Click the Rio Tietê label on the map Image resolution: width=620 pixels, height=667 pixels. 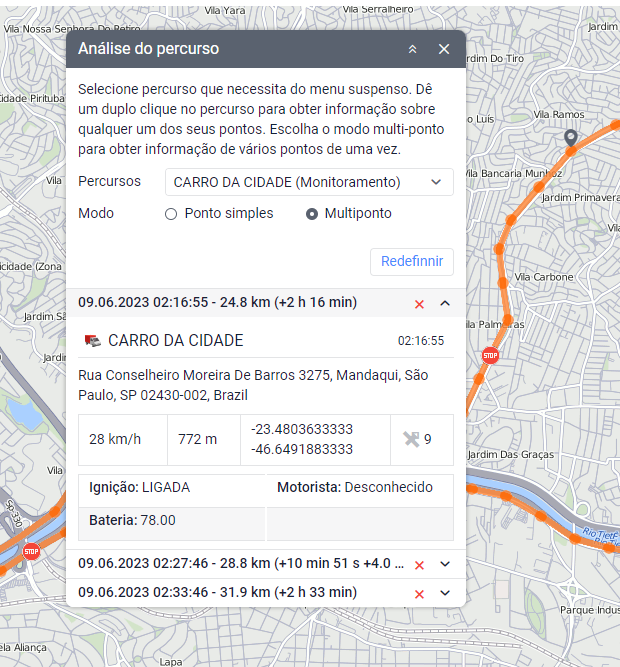tap(600, 535)
